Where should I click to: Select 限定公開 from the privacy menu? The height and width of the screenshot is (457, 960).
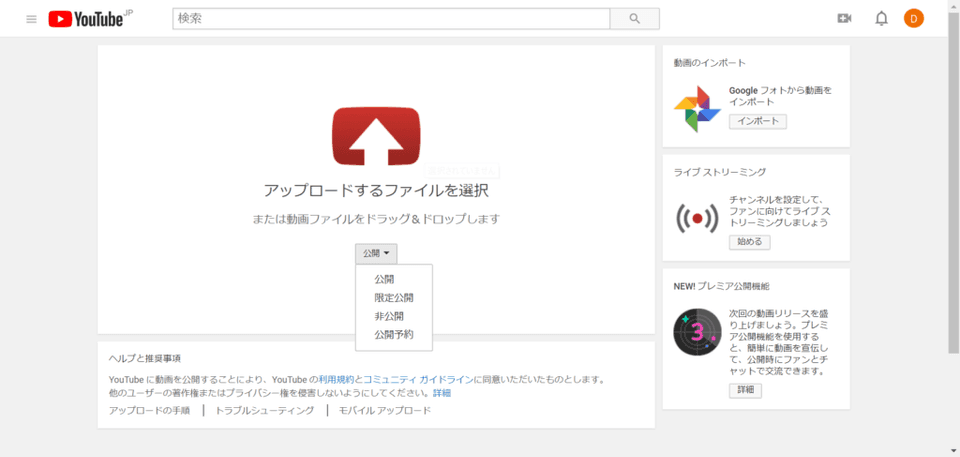click(x=393, y=298)
